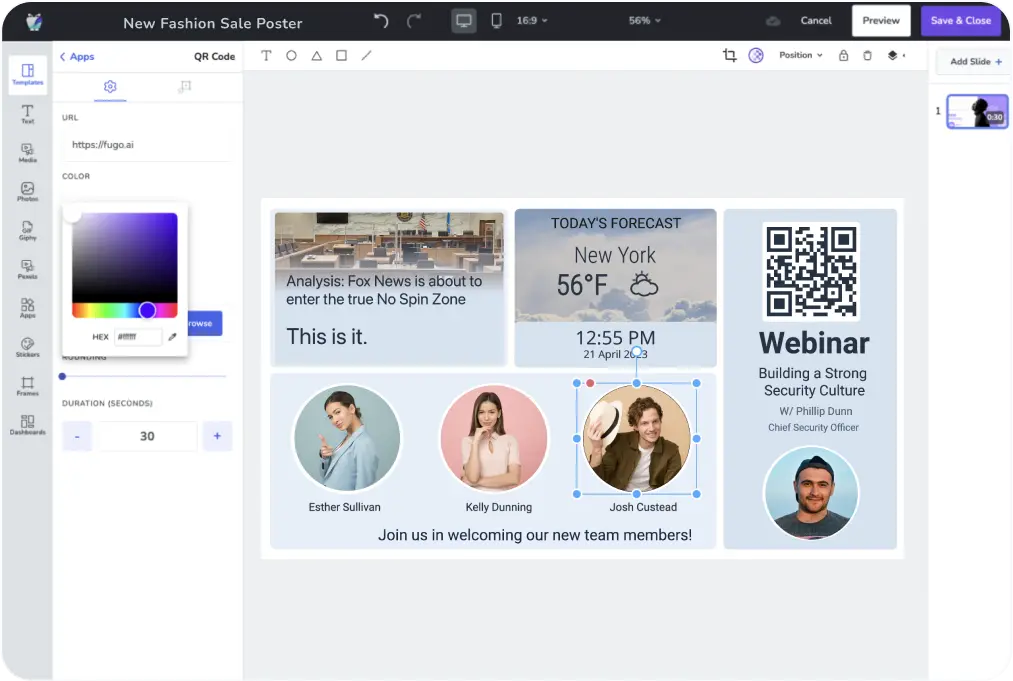The height and width of the screenshot is (681, 1013).
Task: Expand the 56% zoom level dropdown
Action: click(644, 21)
